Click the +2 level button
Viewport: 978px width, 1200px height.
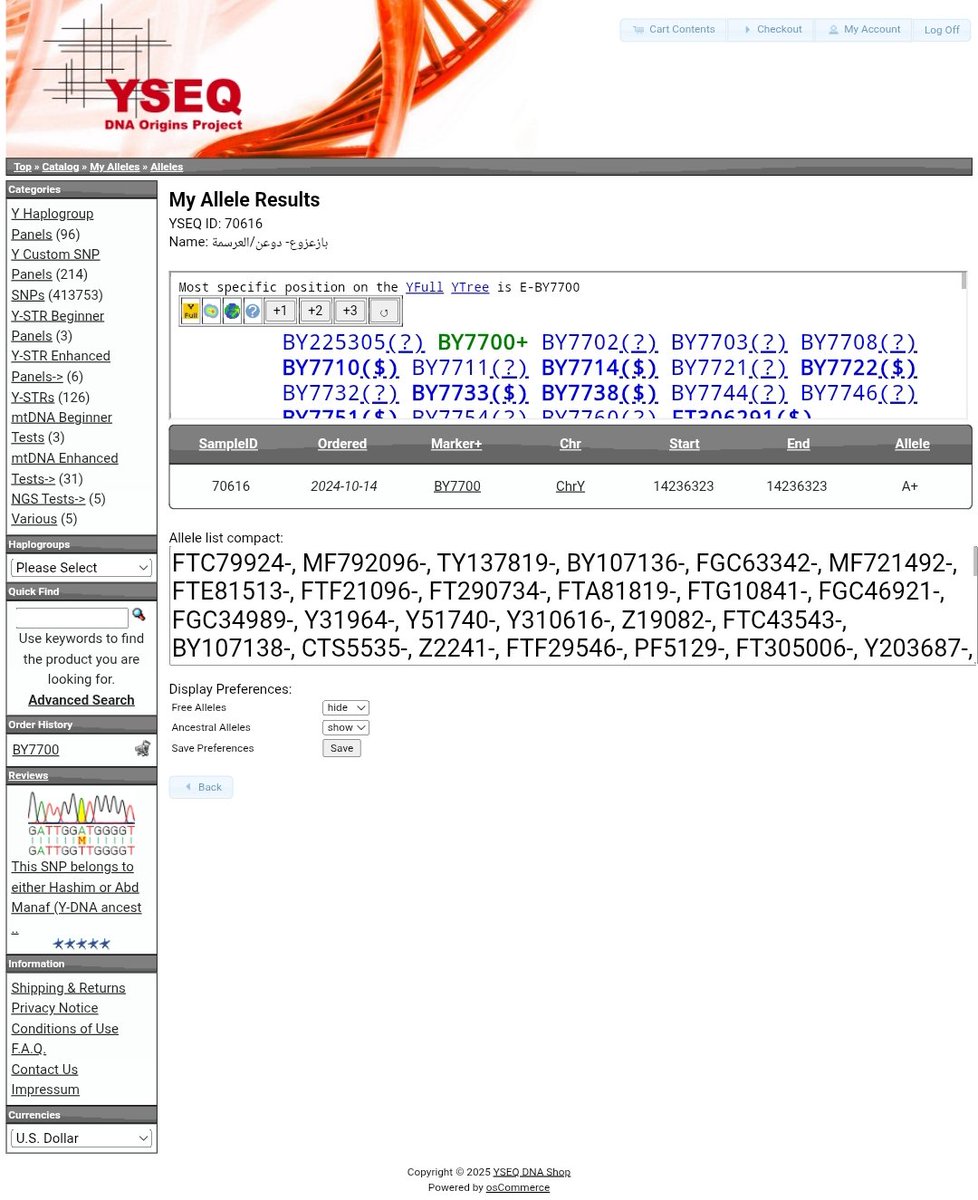(315, 311)
